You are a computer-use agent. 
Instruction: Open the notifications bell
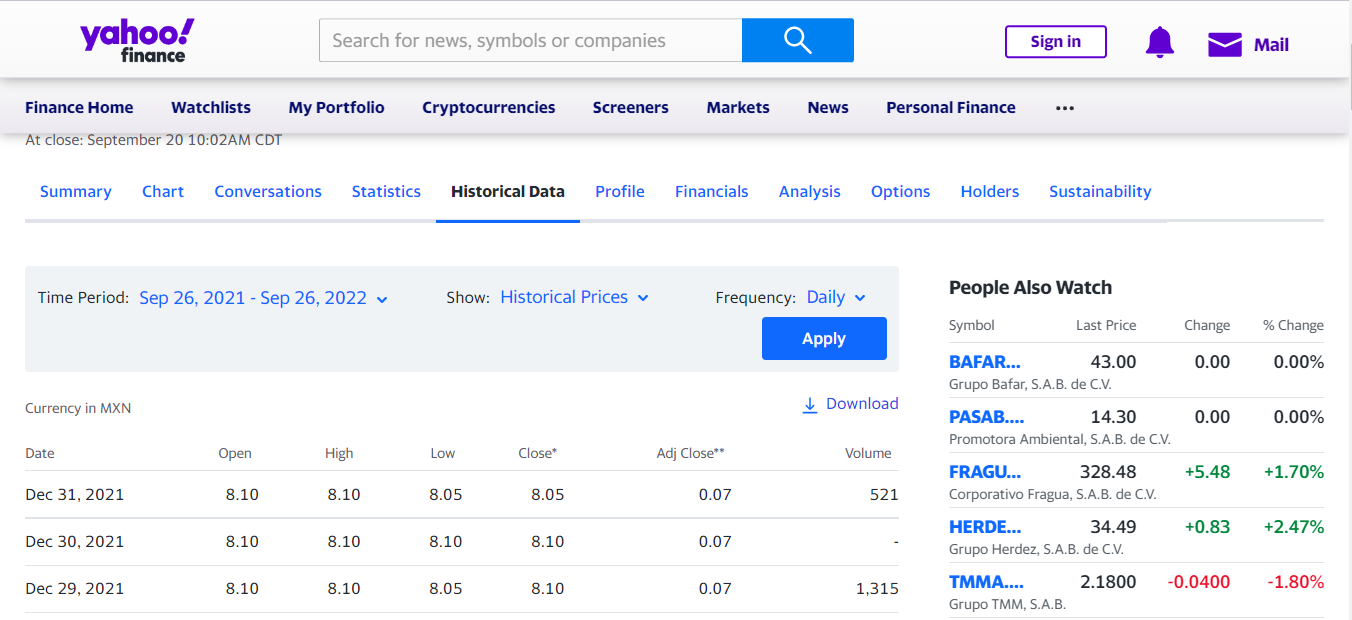[x=1160, y=43]
